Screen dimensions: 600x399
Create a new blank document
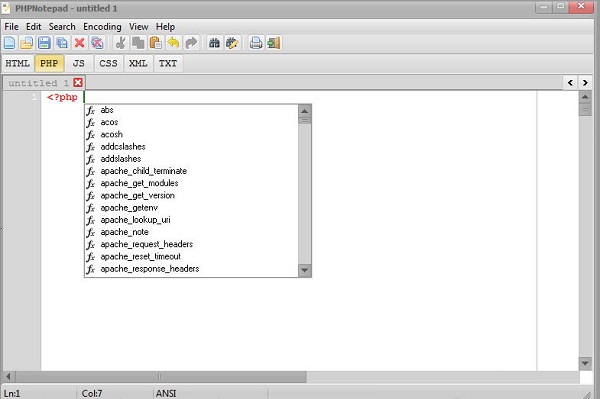click(10, 43)
